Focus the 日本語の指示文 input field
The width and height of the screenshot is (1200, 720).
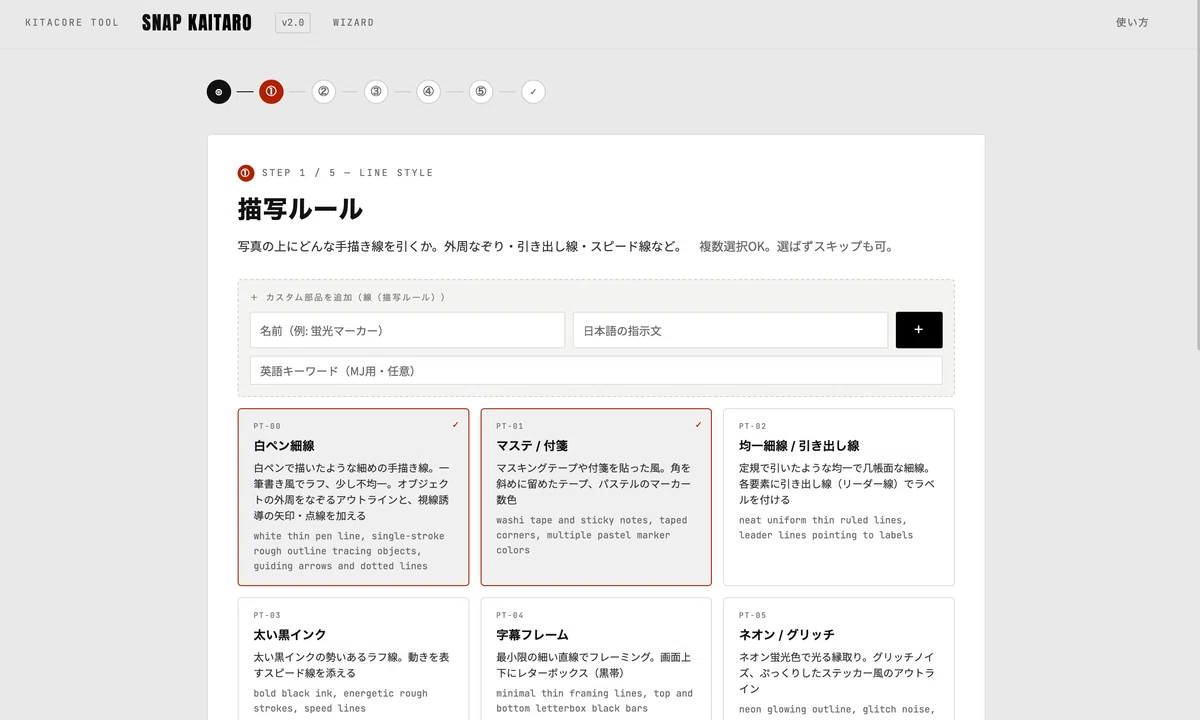[730, 330]
